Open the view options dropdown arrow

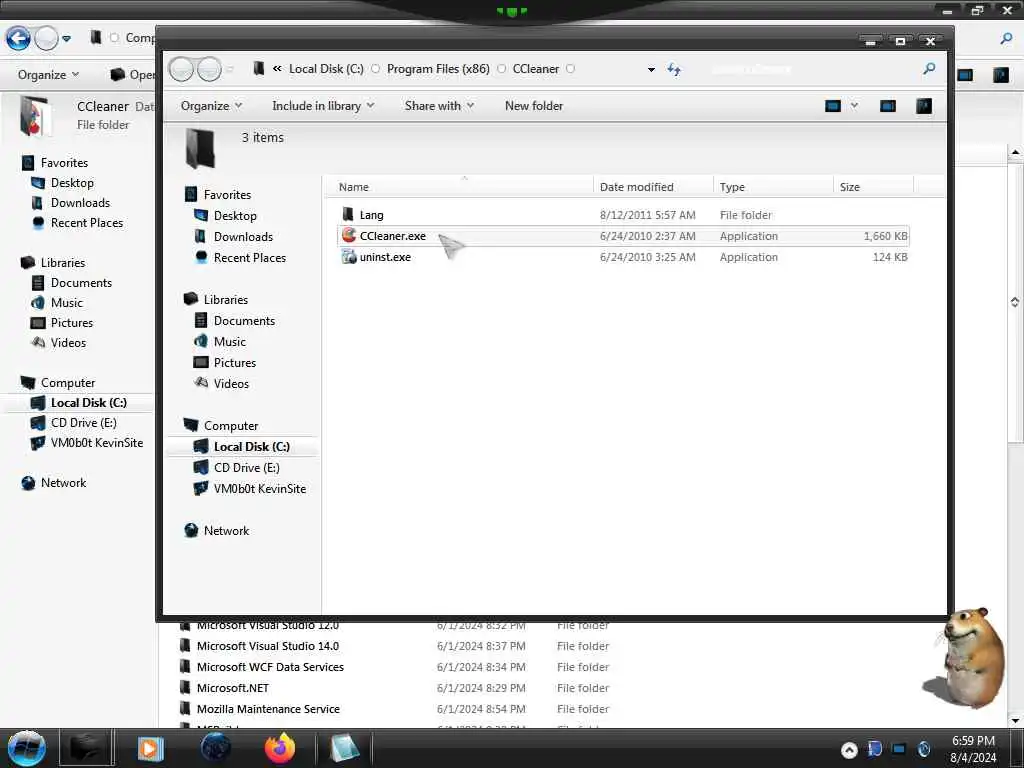coord(854,106)
